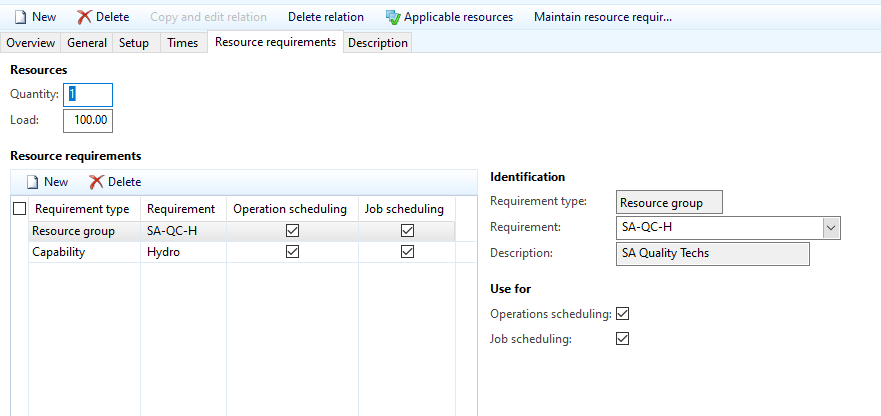The image size is (881, 416).
Task: Select the Hydro requirement cell
Action: tap(183, 252)
